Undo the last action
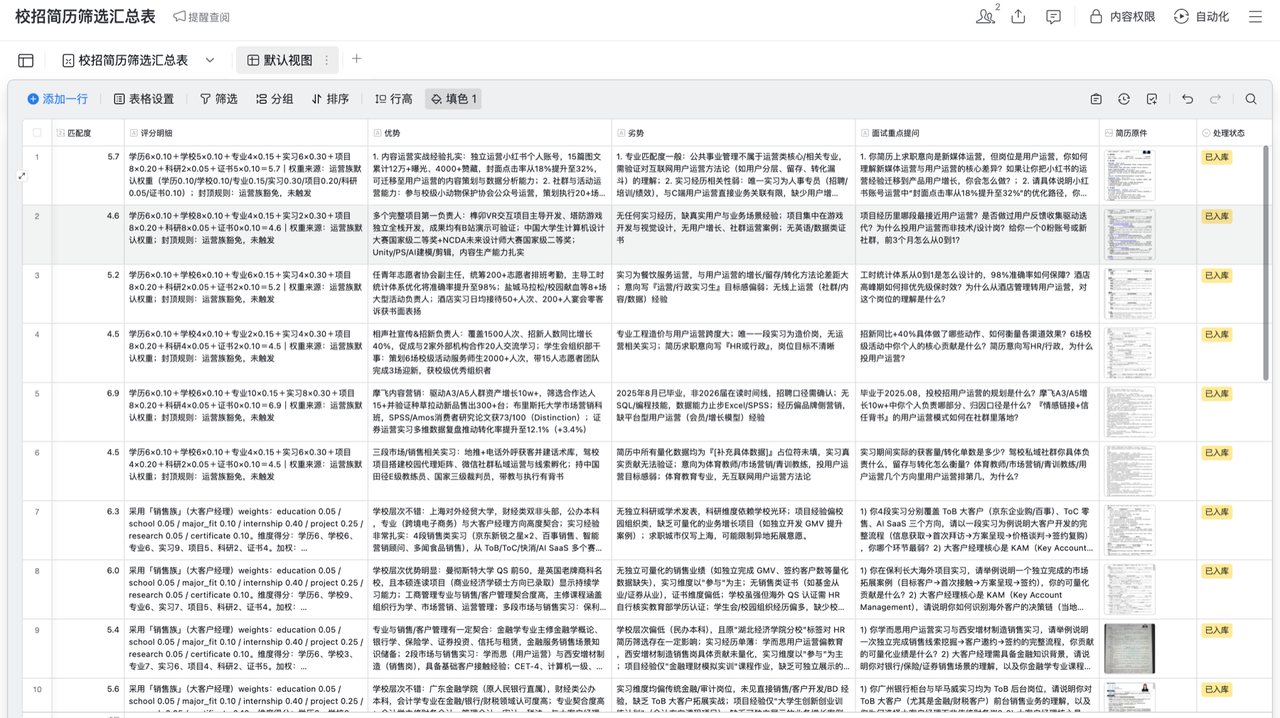This screenshot has width=1280, height=718. tap(1187, 99)
